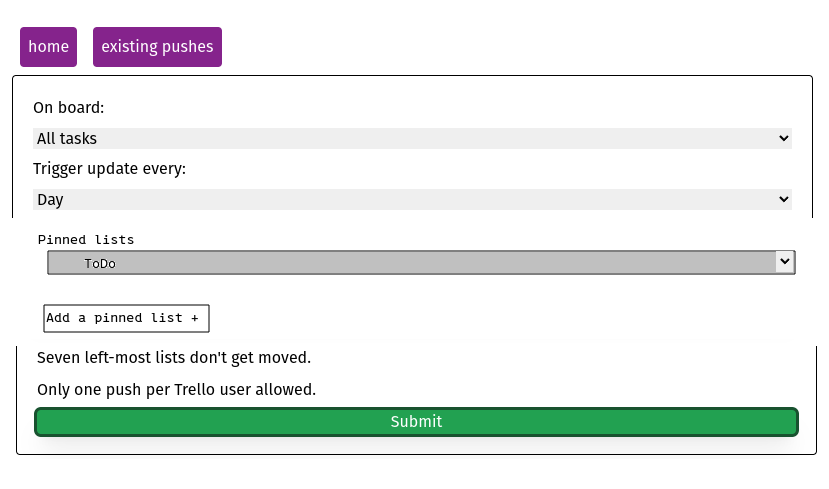Click the "Pinned lists" heading

tap(86, 240)
